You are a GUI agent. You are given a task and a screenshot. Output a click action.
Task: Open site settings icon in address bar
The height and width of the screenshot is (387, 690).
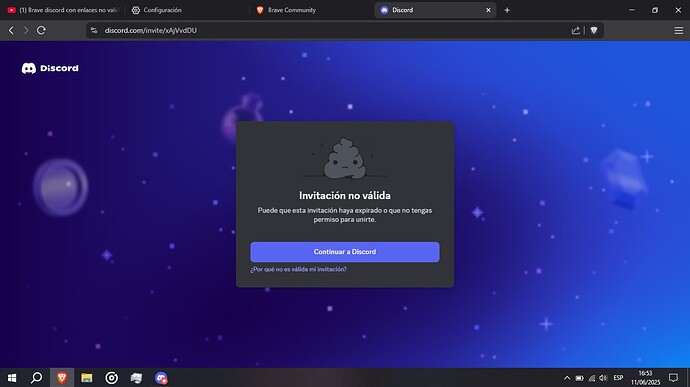tap(94, 30)
